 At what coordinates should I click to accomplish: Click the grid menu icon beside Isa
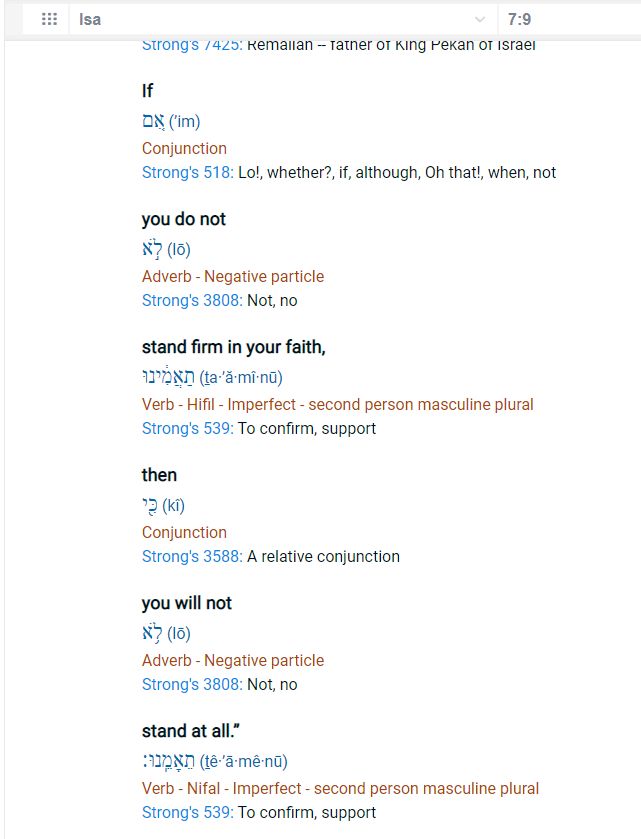(48, 19)
